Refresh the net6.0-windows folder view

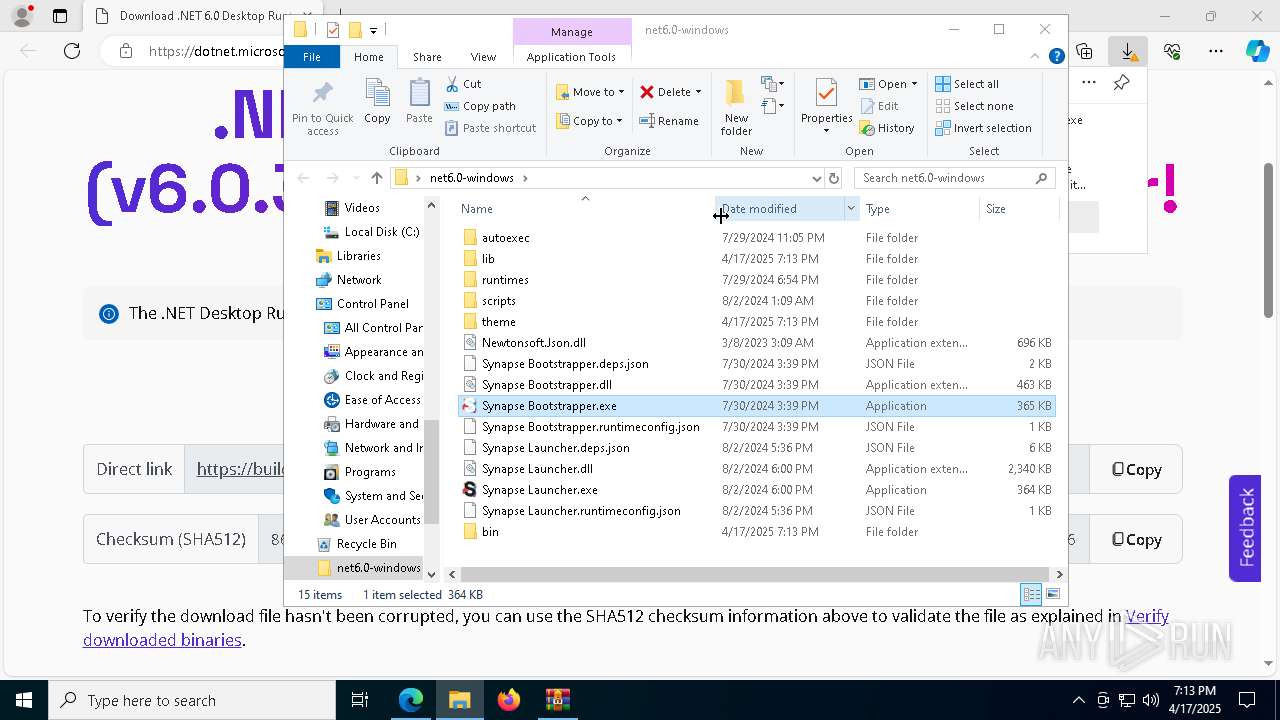pos(835,178)
